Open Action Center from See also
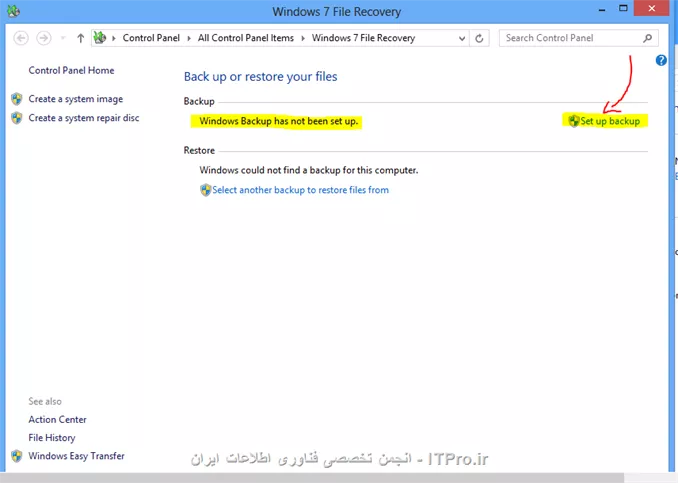The height and width of the screenshot is (483, 678). coord(58,419)
